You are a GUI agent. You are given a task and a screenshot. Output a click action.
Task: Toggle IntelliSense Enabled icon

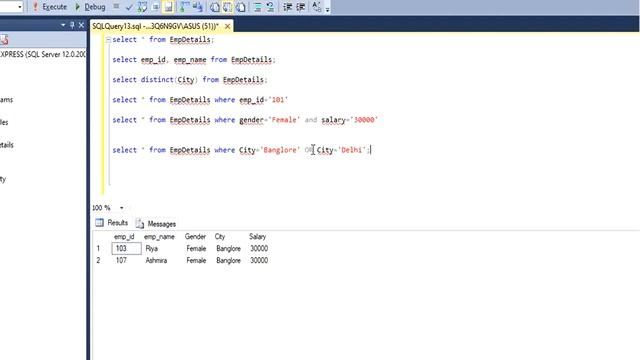click(168, 7)
